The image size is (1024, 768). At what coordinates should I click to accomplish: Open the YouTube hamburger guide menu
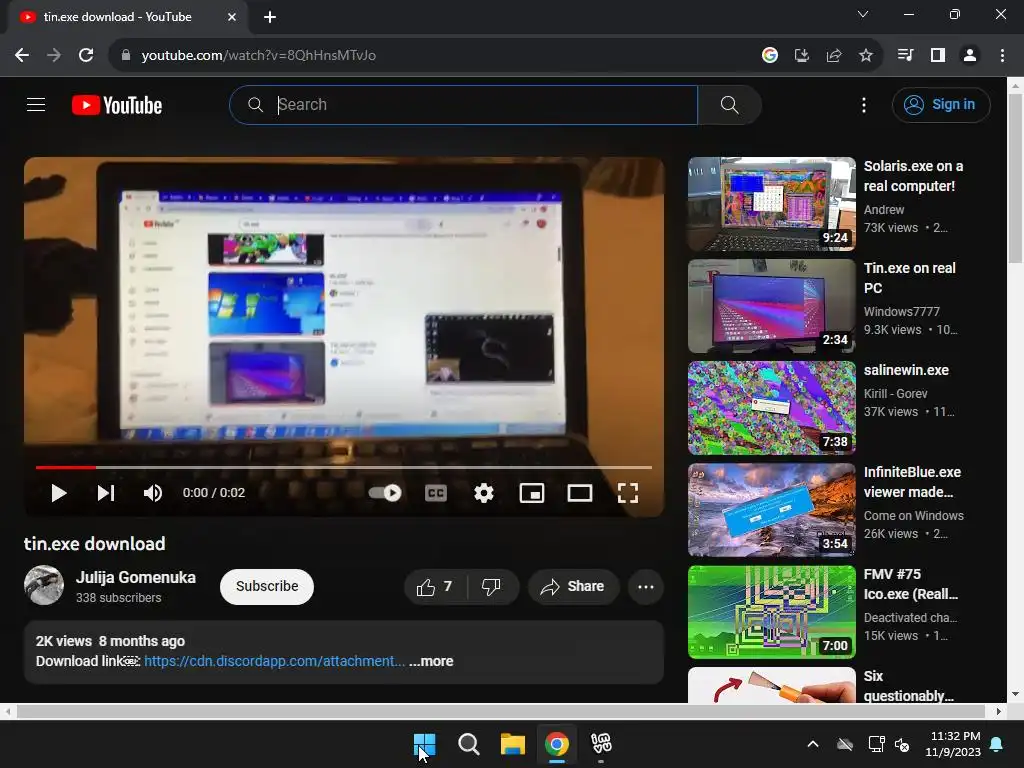tap(36, 104)
